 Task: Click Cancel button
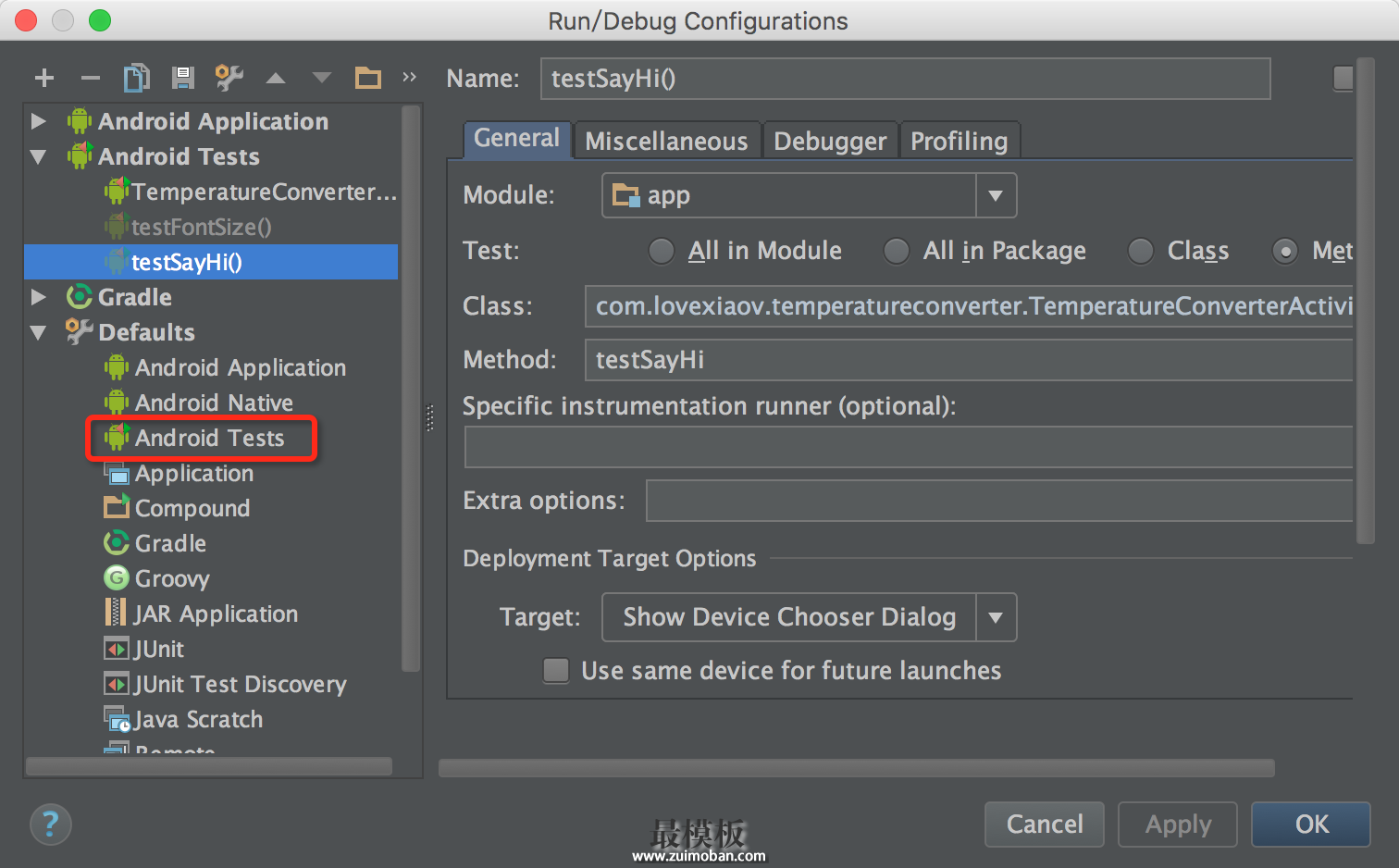[1045, 824]
